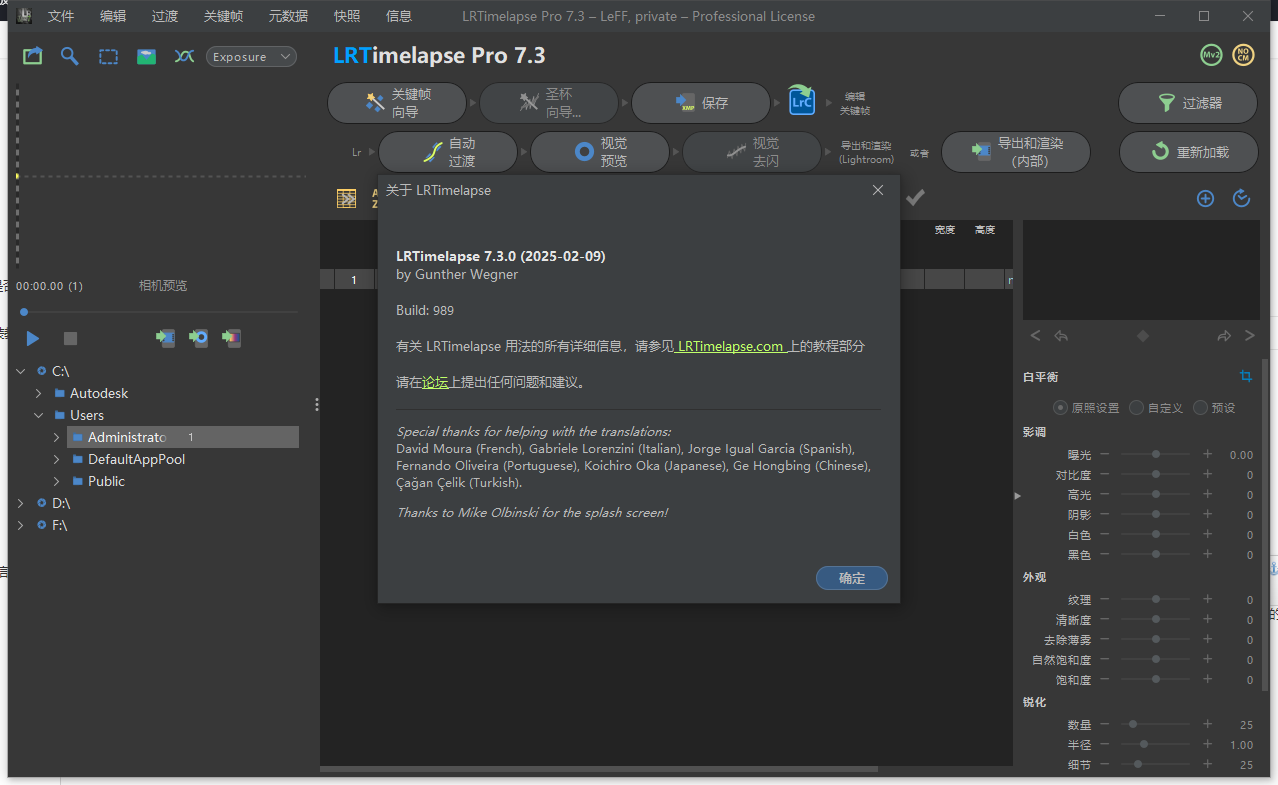This screenshot has width=1278, height=785.
Task: Click the 关键帧向导 button
Action: pos(397,103)
